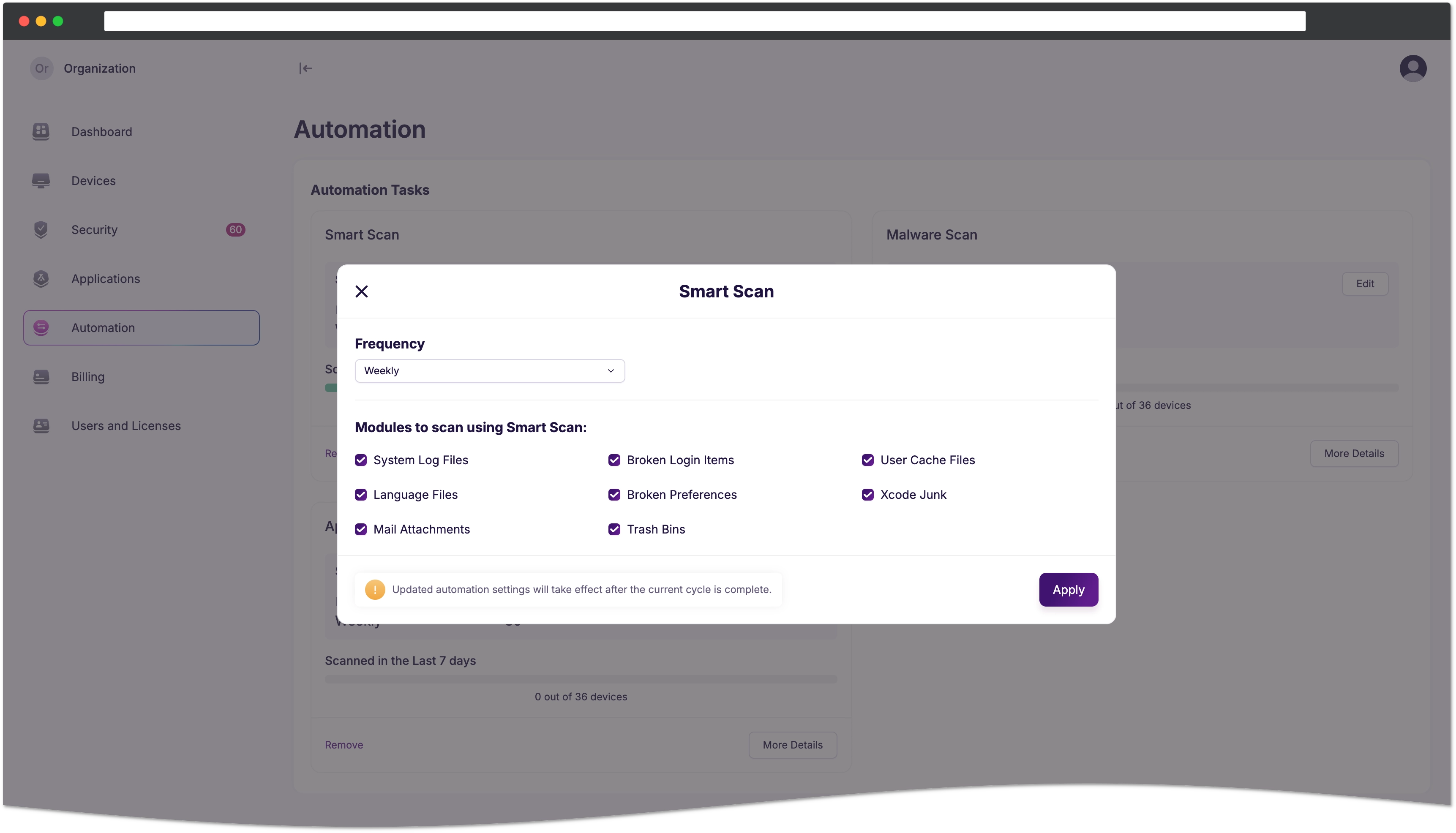Click the Automation icon in sidebar
The image size is (1456, 833).
[x=40, y=327]
